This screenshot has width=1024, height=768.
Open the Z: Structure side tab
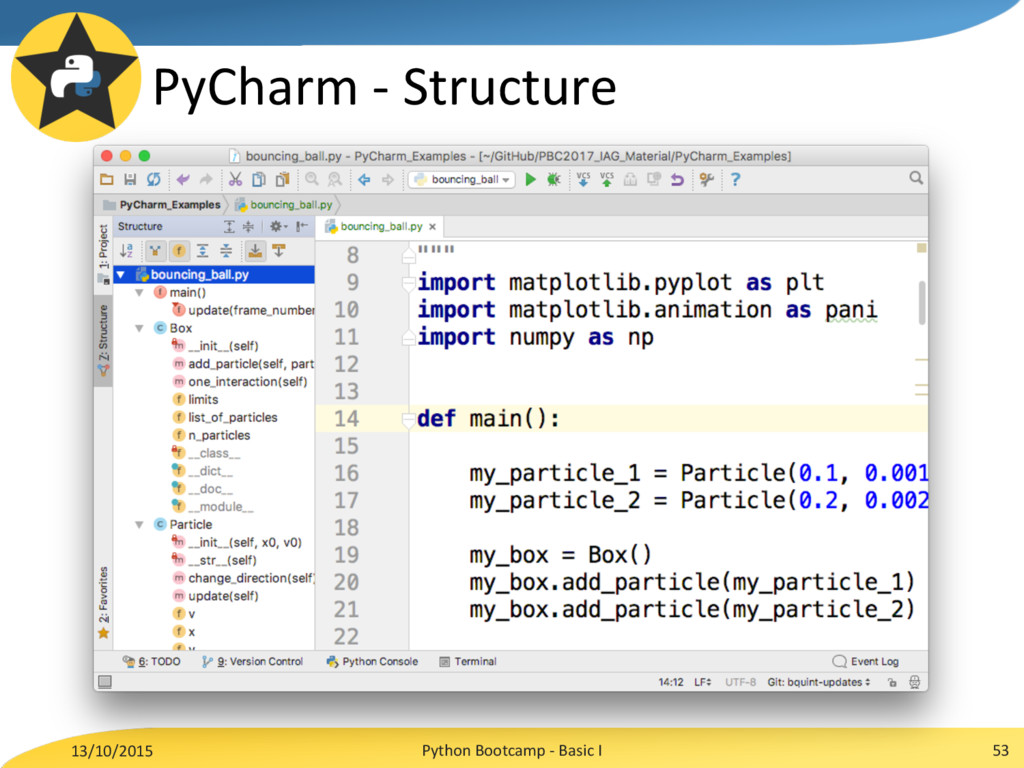(x=103, y=340)
